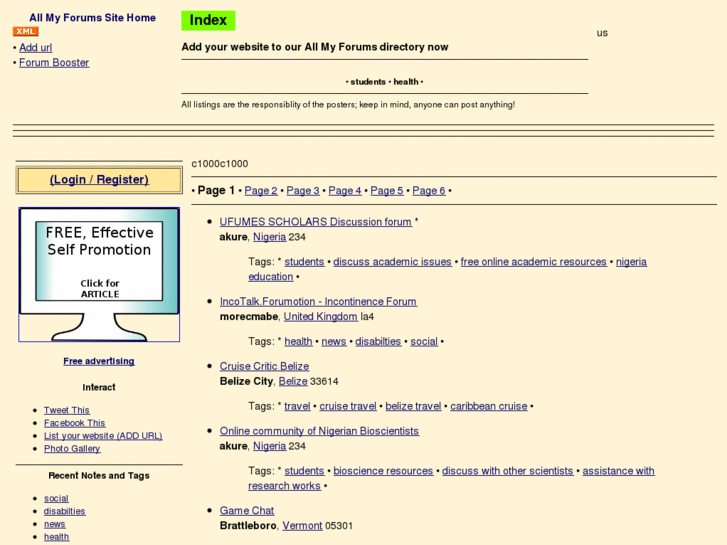
Task: Select the travel tag
Action: click(297, 406)
